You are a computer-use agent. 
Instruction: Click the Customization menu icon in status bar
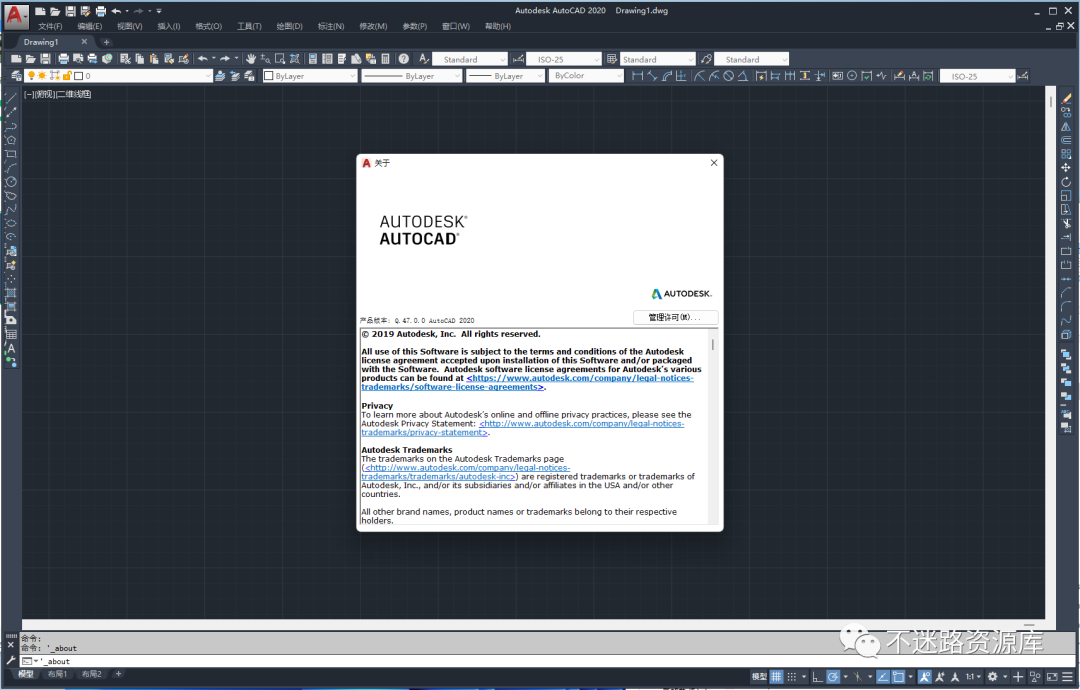tap(1067, 676)
